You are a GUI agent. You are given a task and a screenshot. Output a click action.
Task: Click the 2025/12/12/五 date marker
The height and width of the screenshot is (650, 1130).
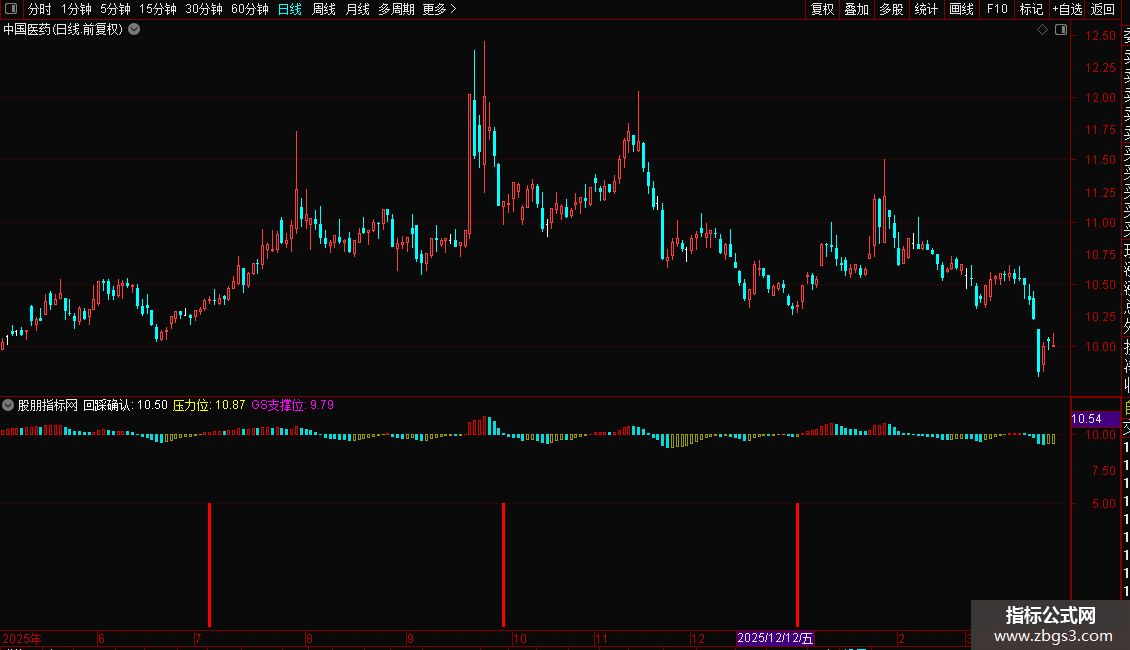(x=775, y=638)
